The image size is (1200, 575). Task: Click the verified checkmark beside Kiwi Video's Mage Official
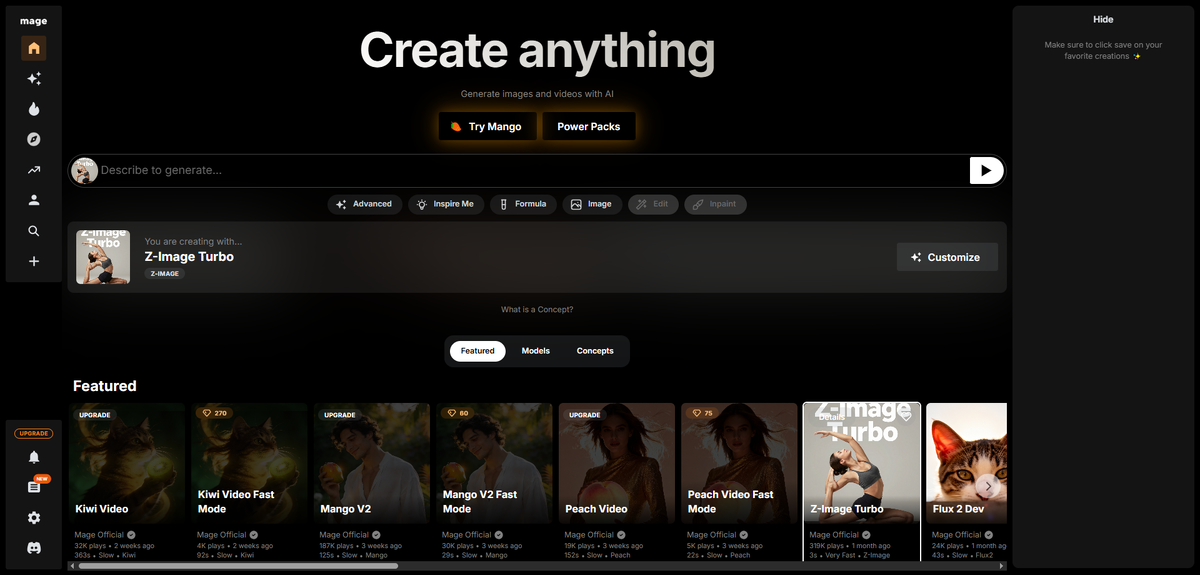coord(131,535)
